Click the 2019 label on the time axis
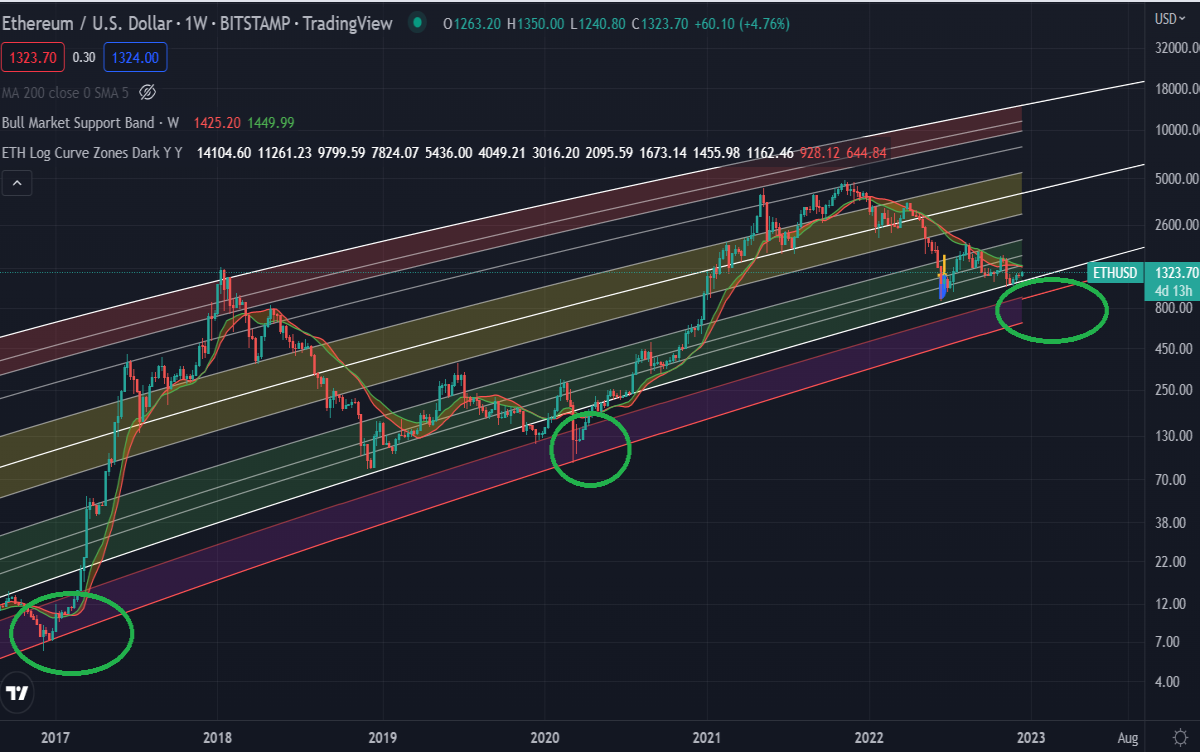 point(382,738)
